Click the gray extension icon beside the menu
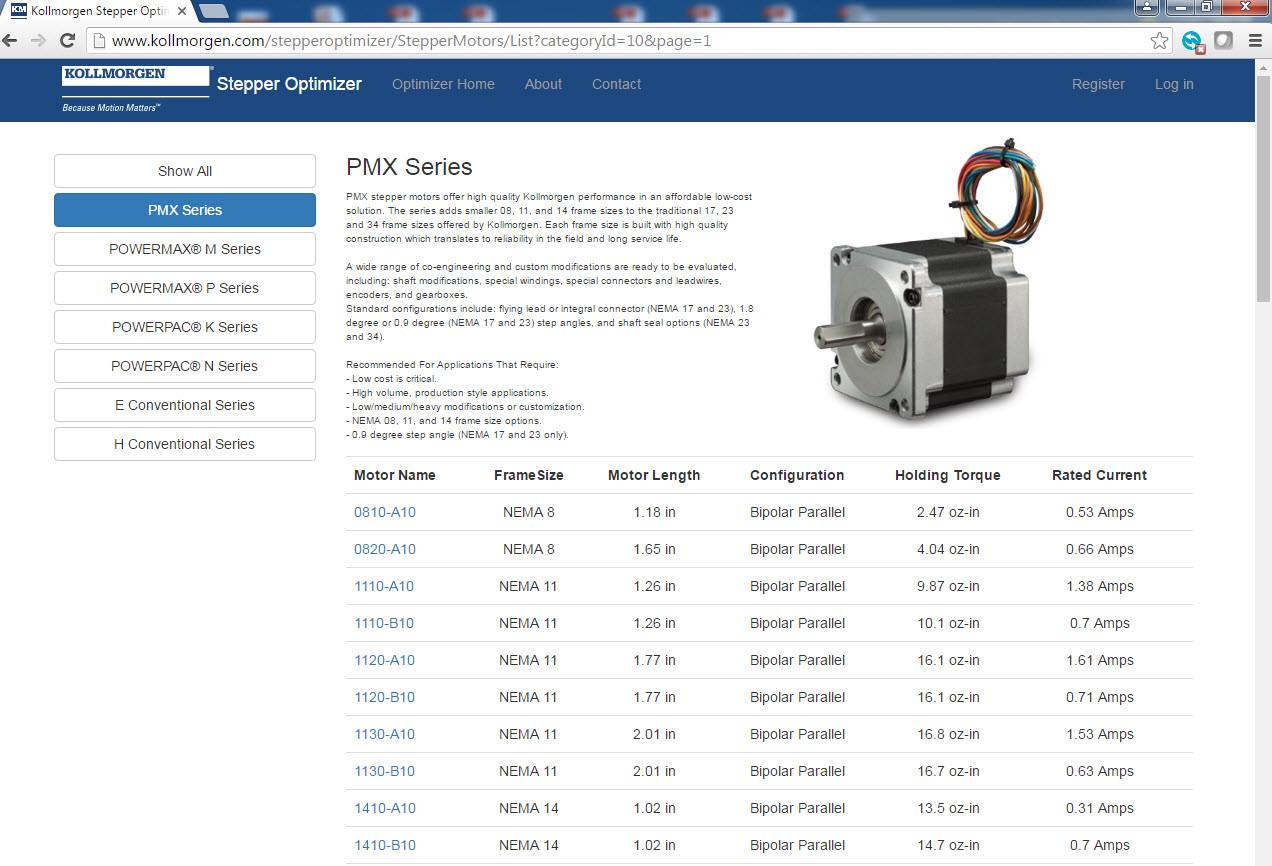The height and width of the screenshot is (866, 1272). pos(1223,41)
